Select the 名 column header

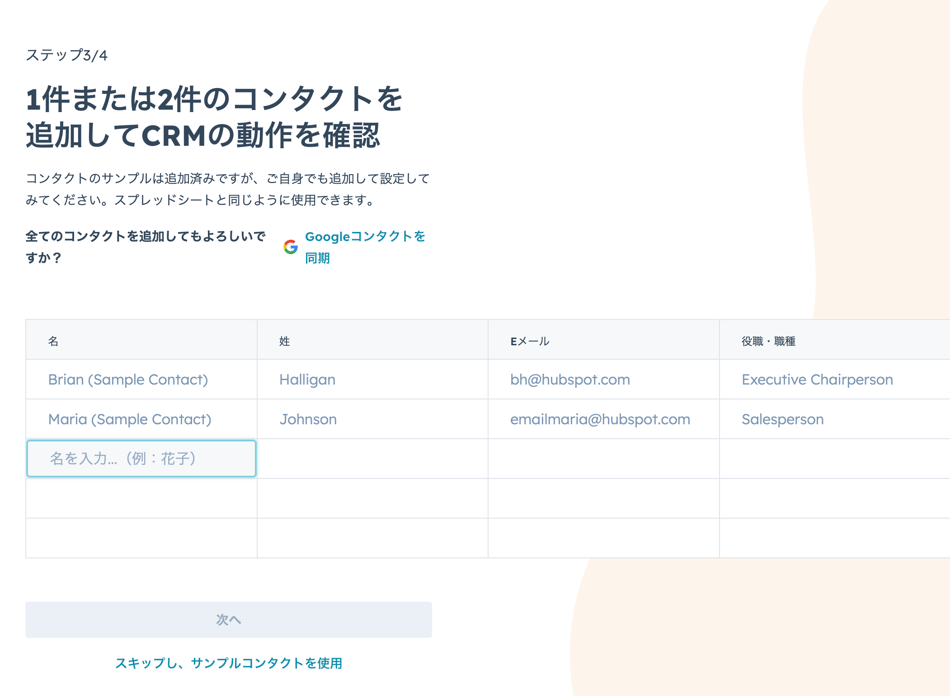coord(141,340)
